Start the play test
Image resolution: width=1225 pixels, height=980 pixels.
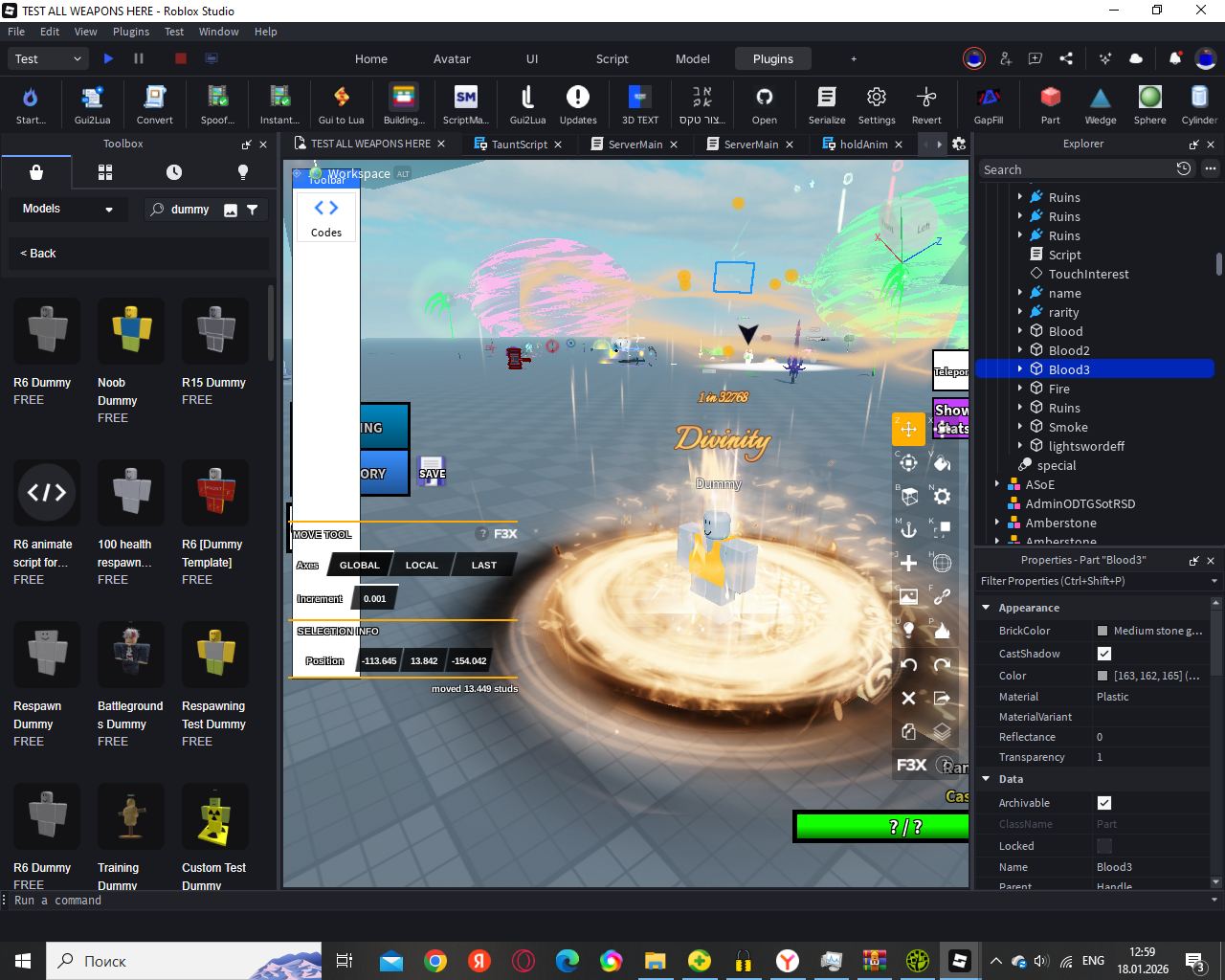coord(108,58)
